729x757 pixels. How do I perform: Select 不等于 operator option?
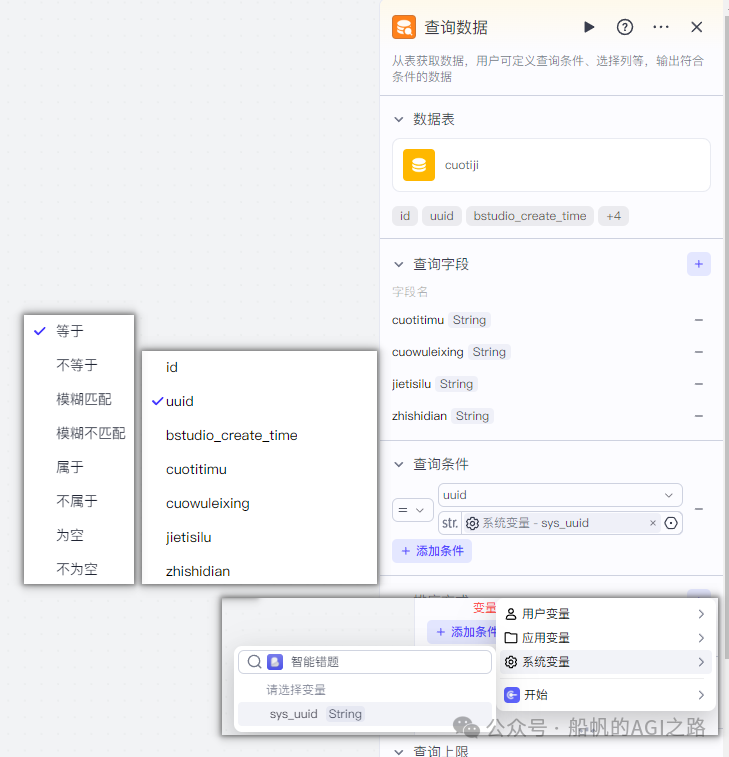click(x=79, y=365)
